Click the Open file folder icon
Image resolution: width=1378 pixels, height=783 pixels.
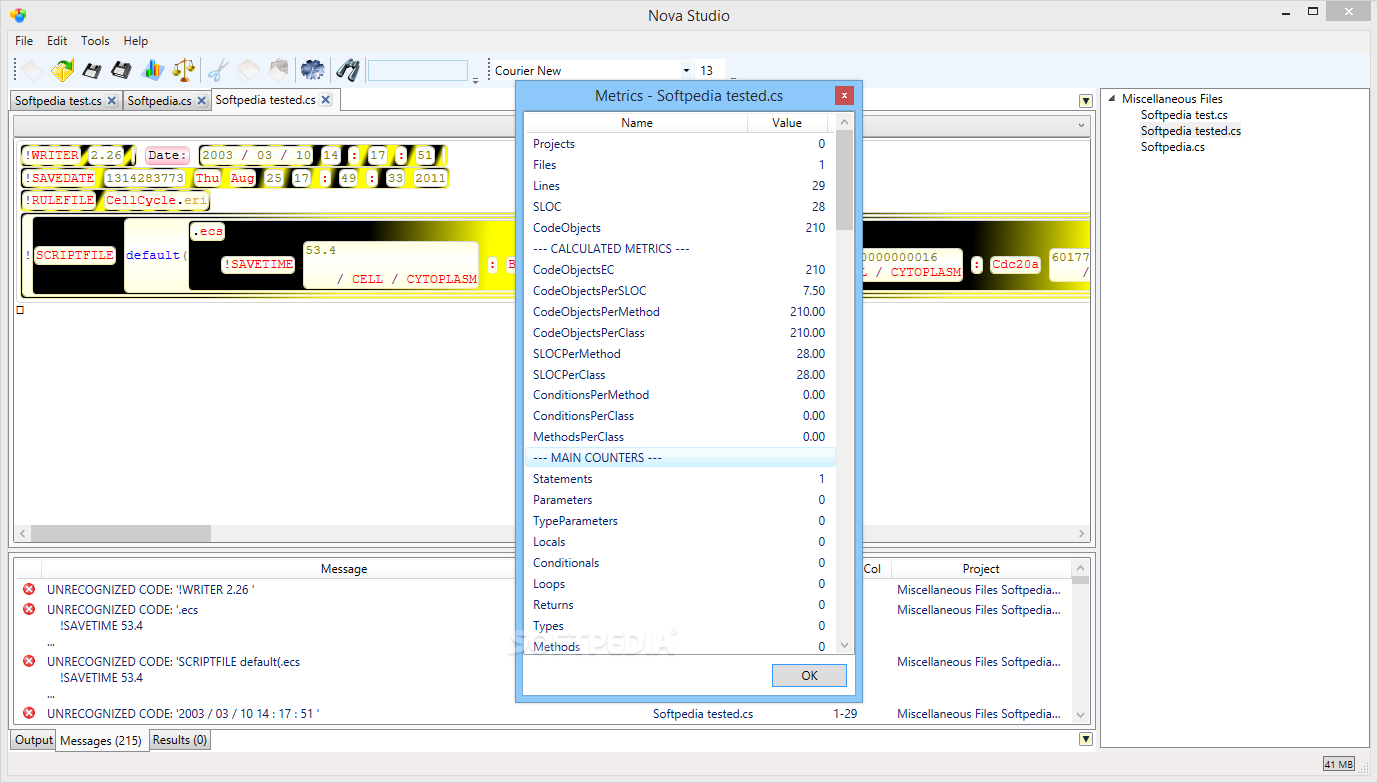click(63, 70)
